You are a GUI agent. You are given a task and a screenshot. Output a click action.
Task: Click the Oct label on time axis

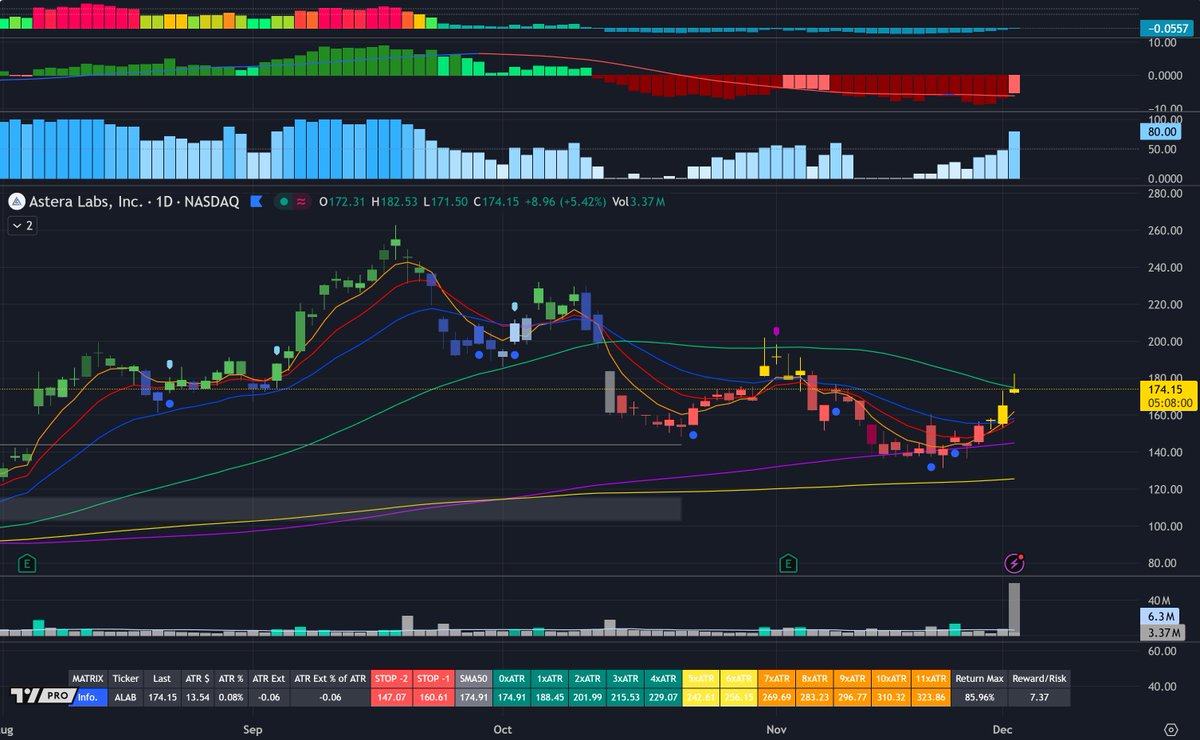coord(502,729)
